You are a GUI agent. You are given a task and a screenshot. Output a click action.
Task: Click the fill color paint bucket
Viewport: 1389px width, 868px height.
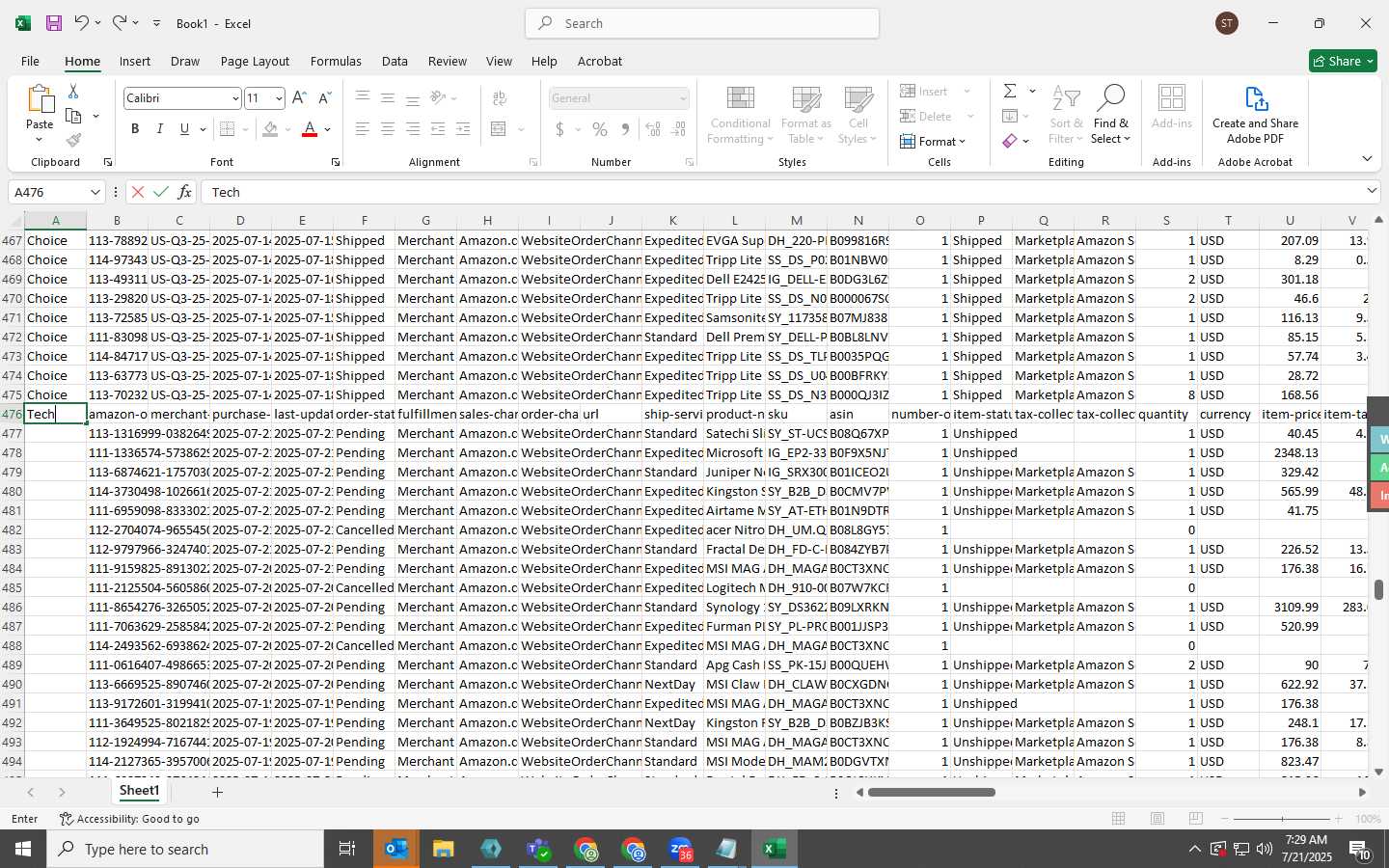(x=270, y=129)
